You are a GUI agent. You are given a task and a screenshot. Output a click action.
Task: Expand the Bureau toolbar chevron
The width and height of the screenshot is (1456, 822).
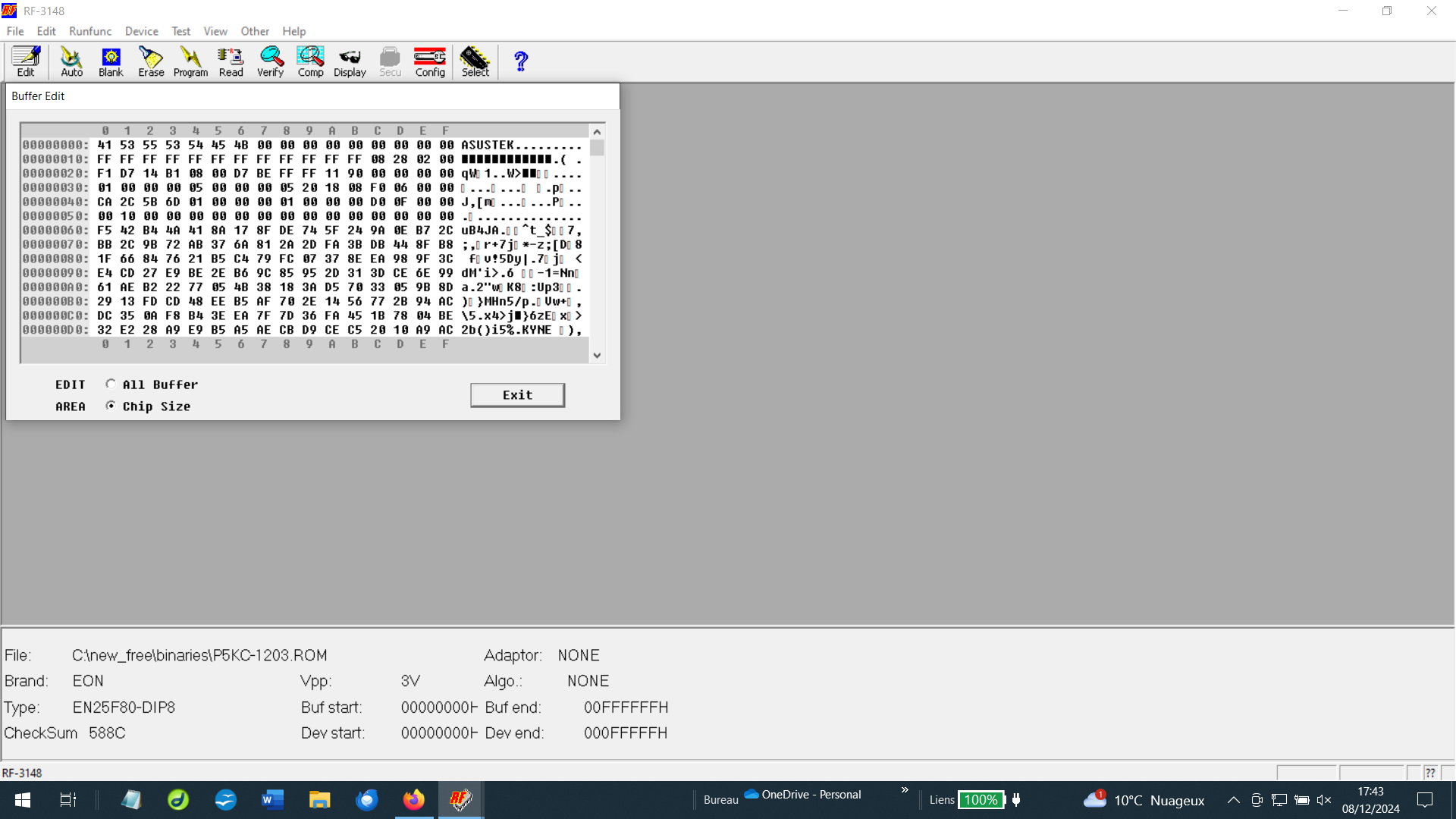coord(905,790)
